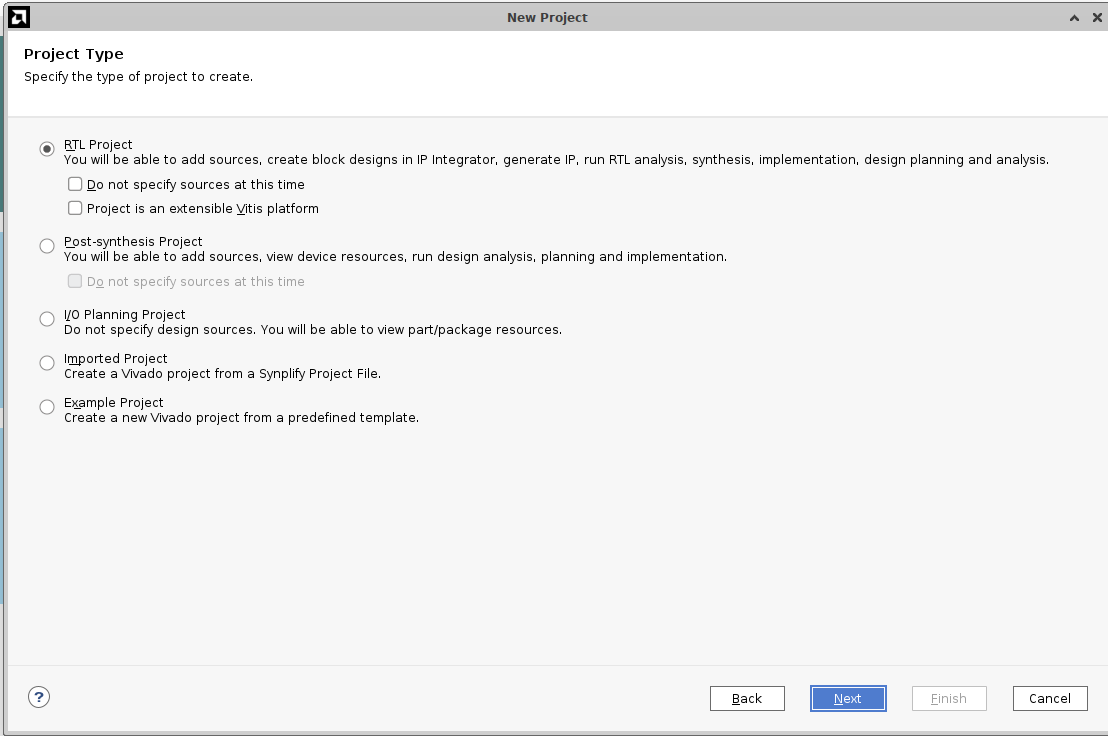Roll up the window with the arrow icon
The width and height of the screenshot is (1108, 736).
[x=1074, y=18]
